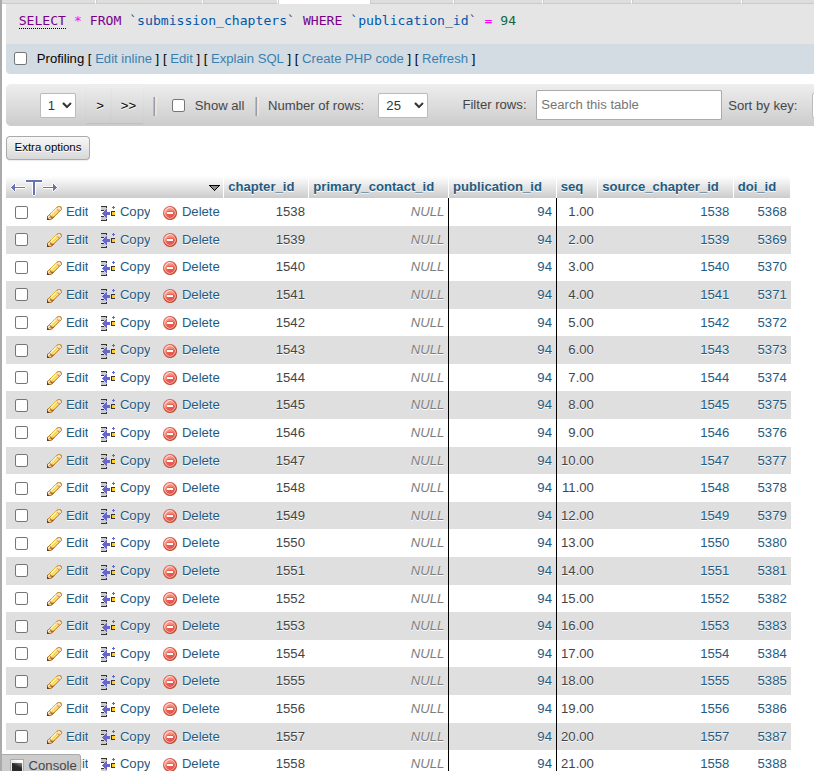The image size is (814, 771).
Task: Sort by the seq column header
Action: 572,187
